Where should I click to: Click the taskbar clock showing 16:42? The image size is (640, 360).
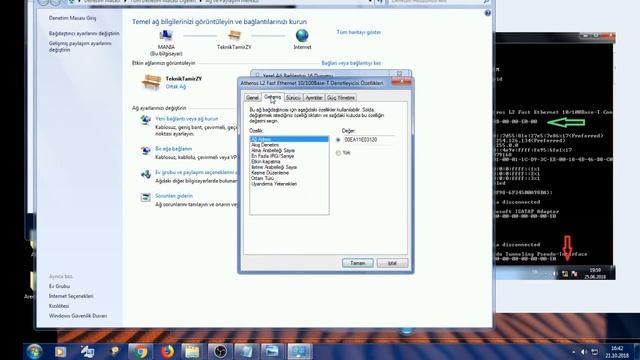tap(617, 352)
